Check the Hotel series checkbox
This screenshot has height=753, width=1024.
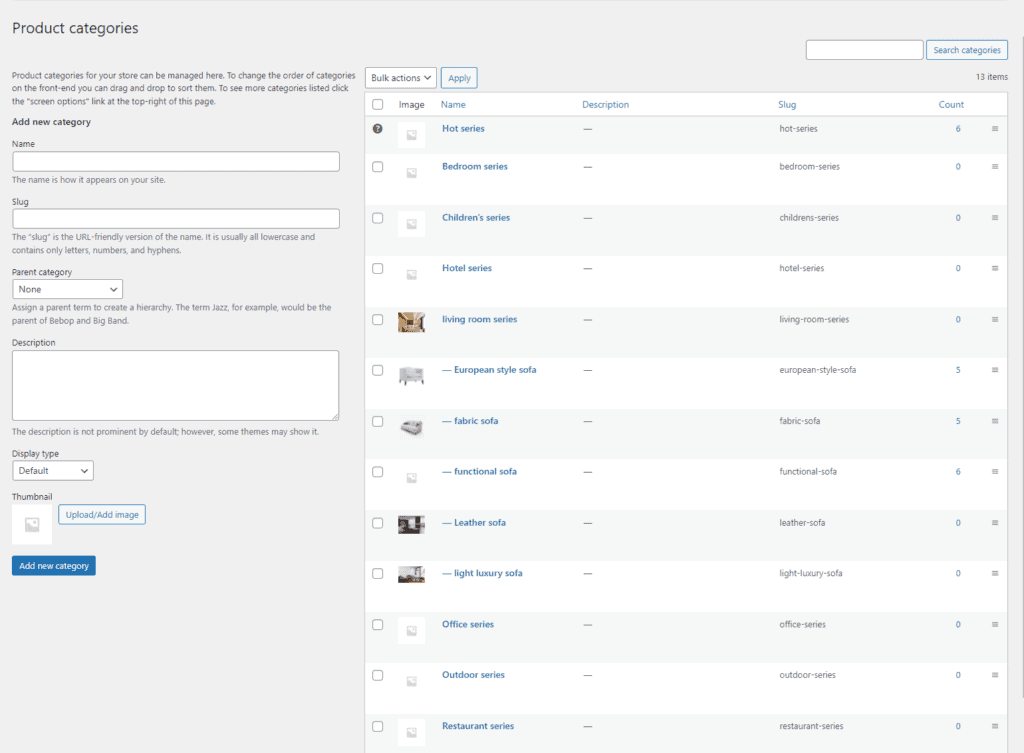(377, 268)
